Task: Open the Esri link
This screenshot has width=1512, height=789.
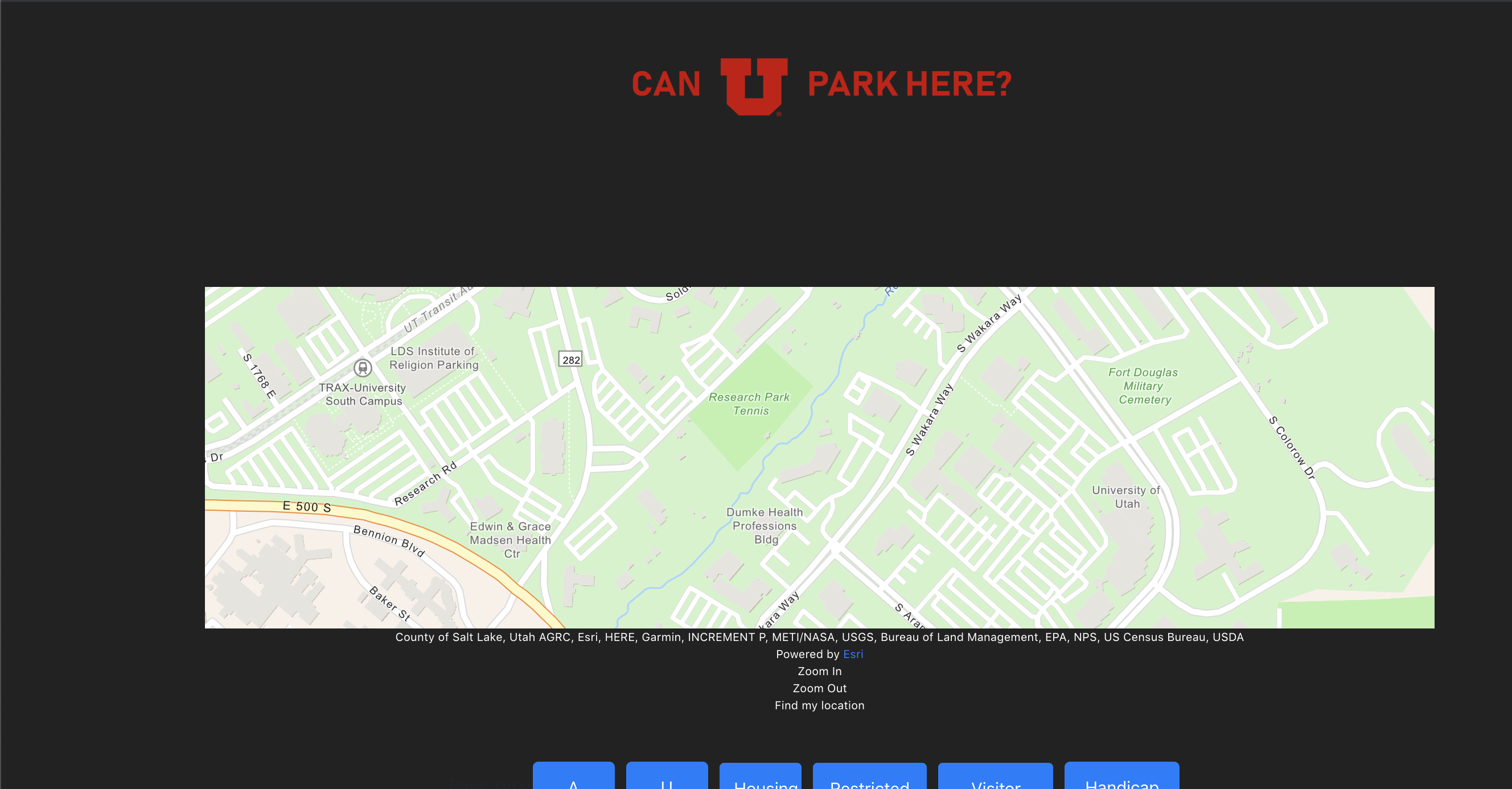Action: tap(853, 654)
